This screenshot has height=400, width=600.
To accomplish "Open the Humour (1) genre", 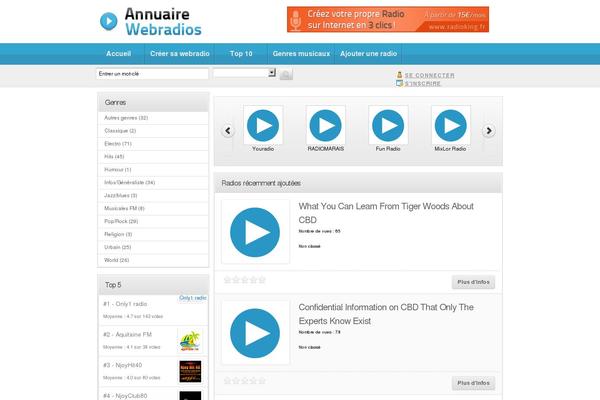I will (x=118, y=170).
